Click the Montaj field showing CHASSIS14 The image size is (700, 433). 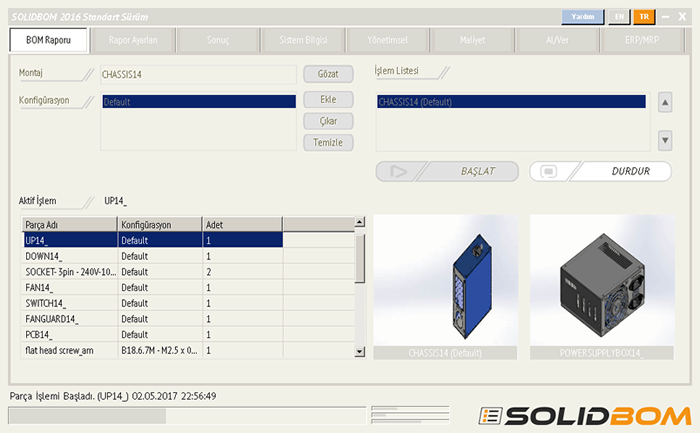point(198,75)
